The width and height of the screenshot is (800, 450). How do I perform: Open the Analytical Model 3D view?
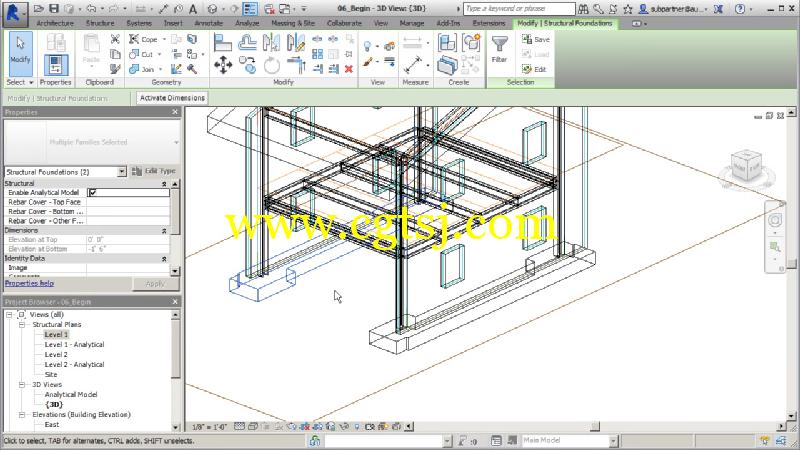pyautogui.click(x=71, y=395)
